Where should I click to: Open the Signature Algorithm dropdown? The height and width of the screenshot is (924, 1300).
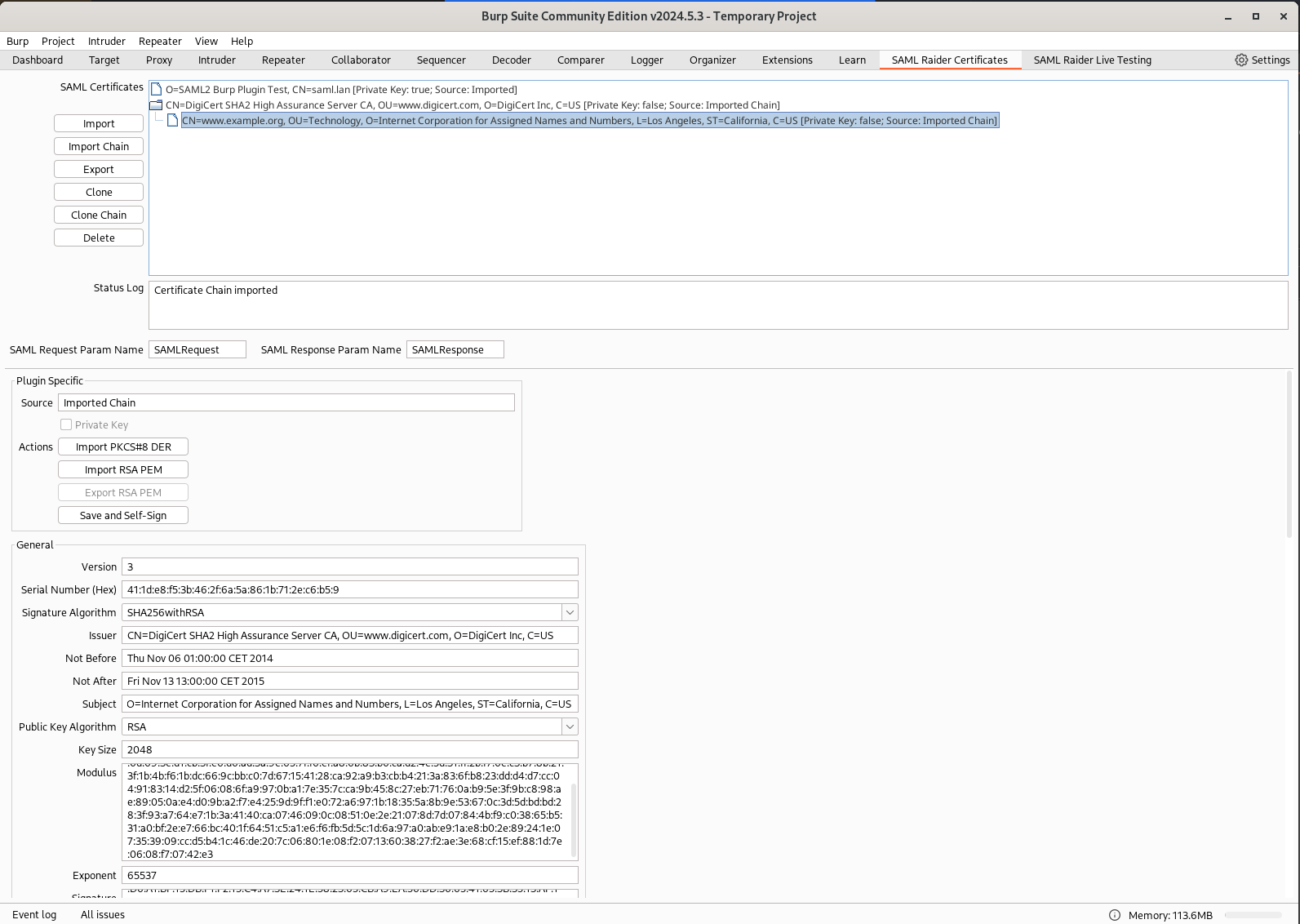(570, 612)
